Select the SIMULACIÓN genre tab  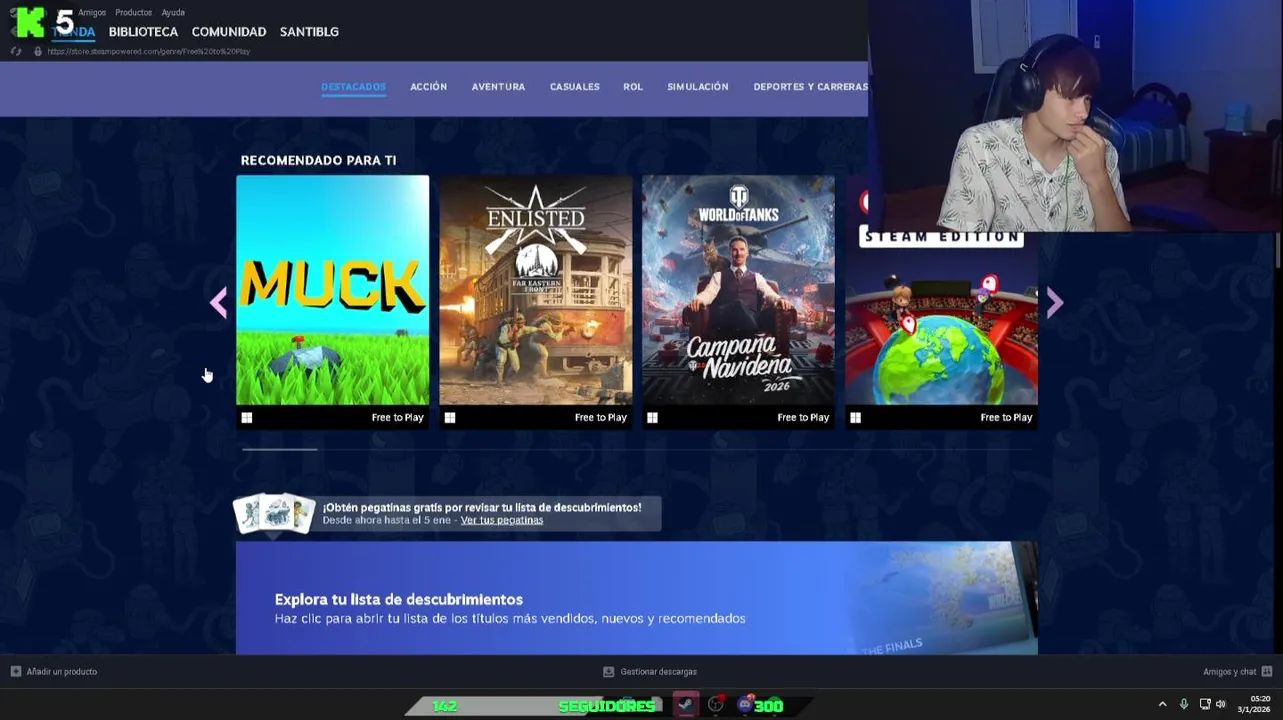698,87
